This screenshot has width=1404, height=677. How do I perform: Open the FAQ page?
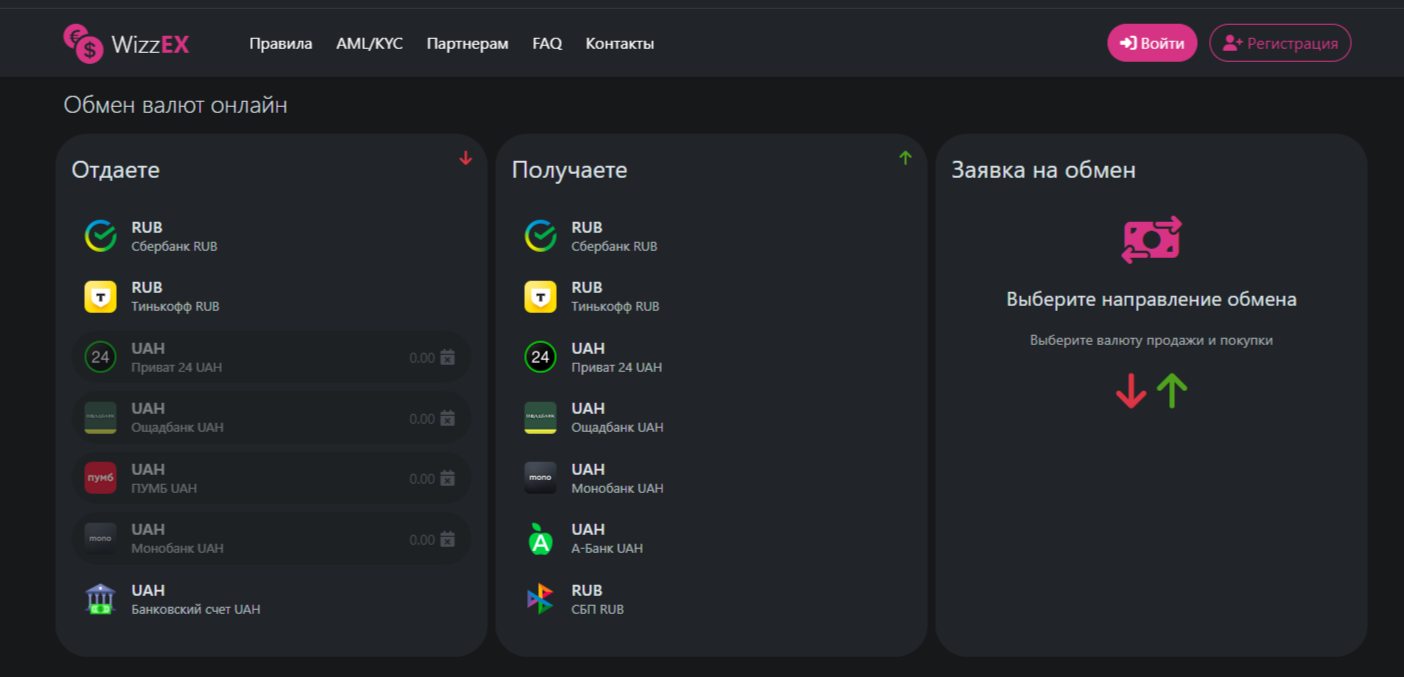point(547,44)
